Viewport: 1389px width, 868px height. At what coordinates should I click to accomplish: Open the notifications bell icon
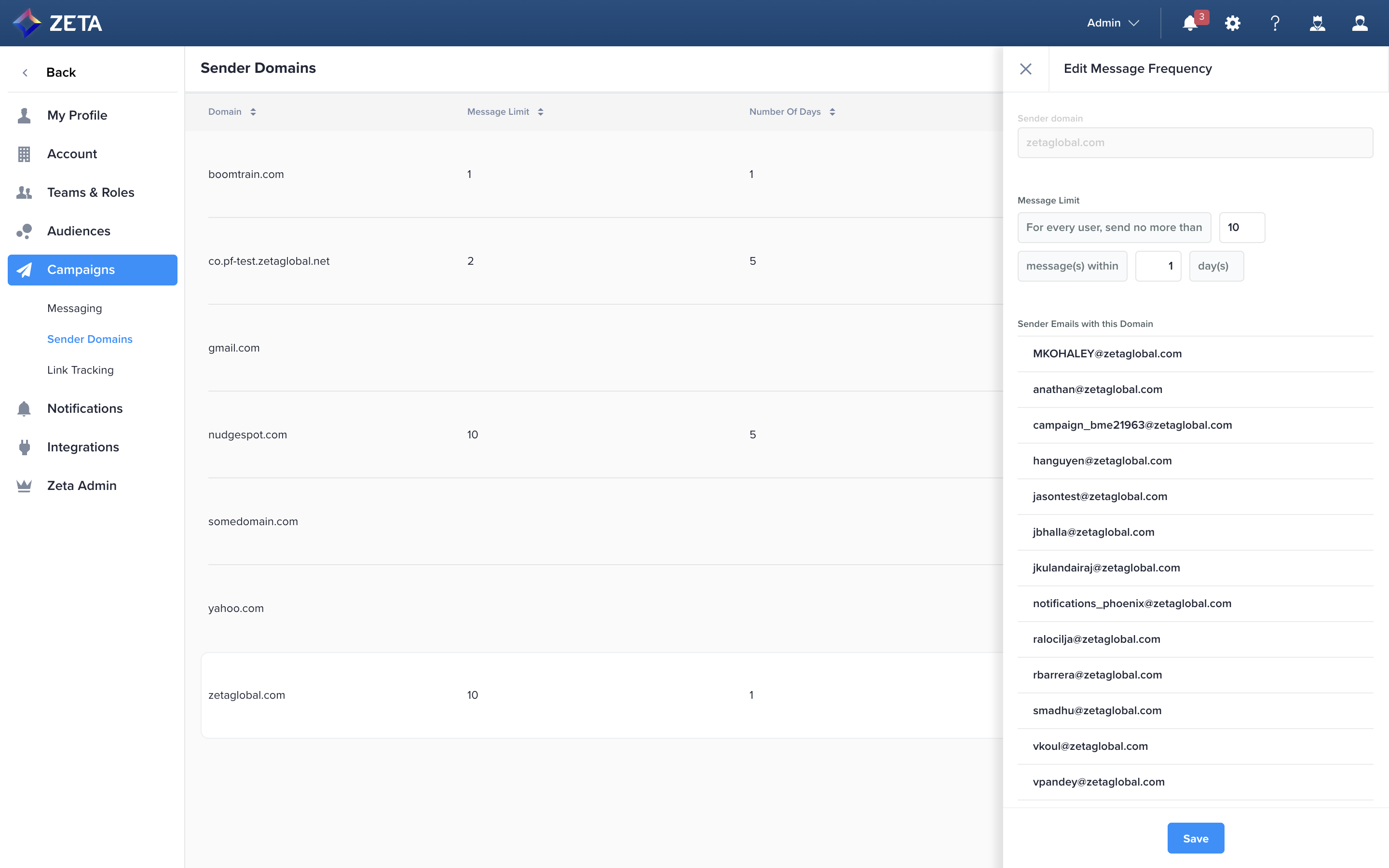(x=1190, y=23)
